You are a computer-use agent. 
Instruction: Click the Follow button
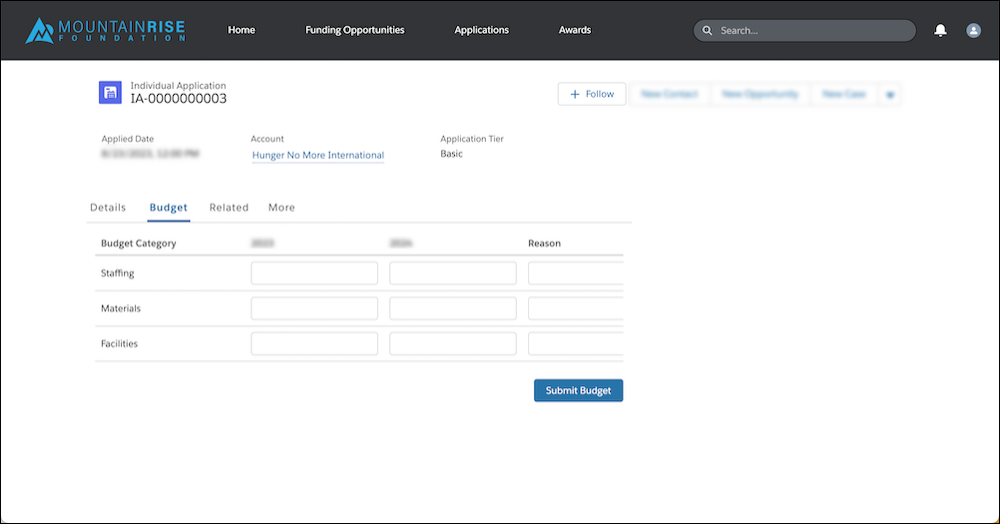point(592,94)
